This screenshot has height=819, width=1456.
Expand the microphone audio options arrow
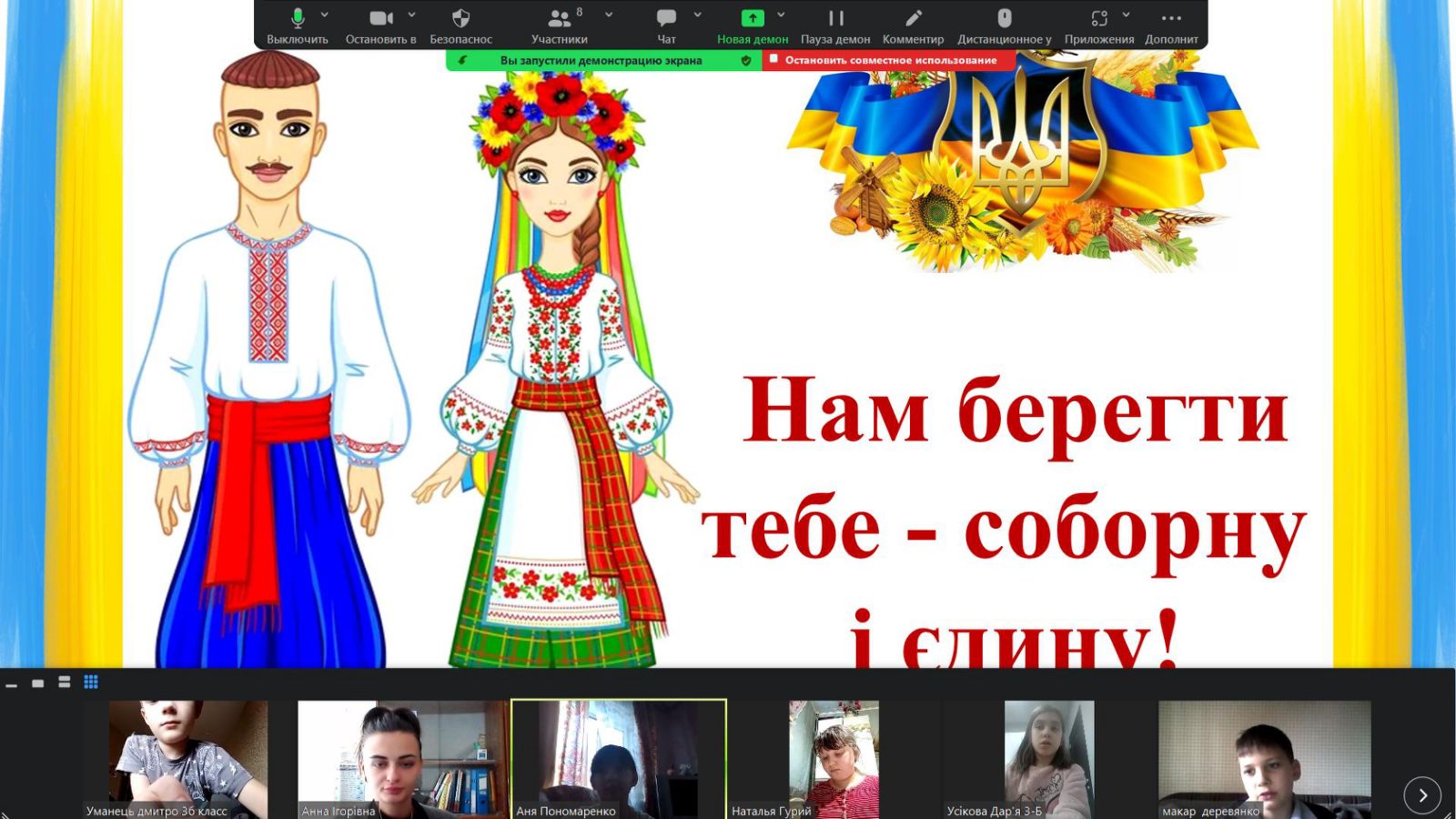(325, 15)
